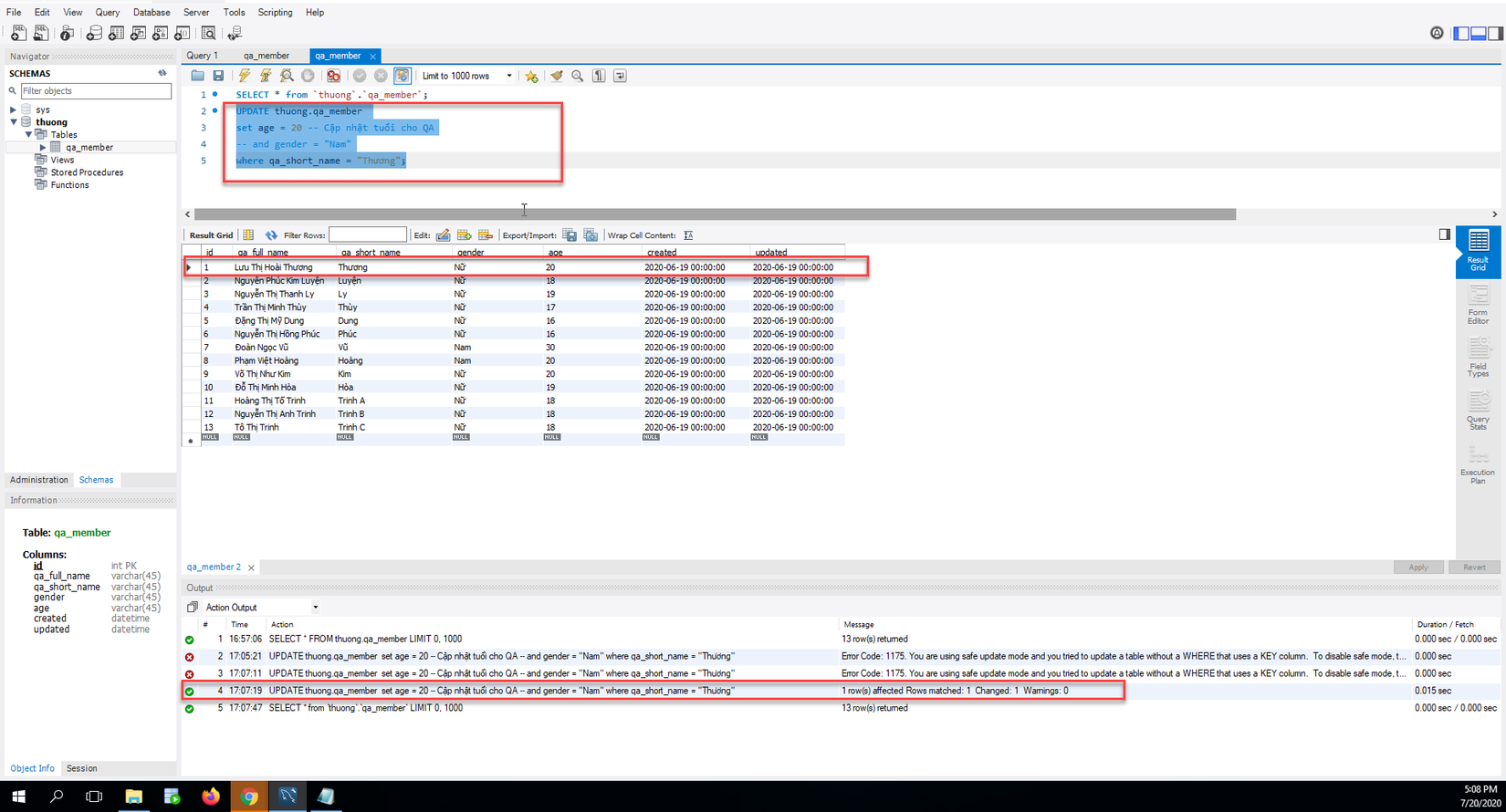Toggle Wrap Cell Content option
This screenshot has width=1506, height=812.
tap(688, 235)
